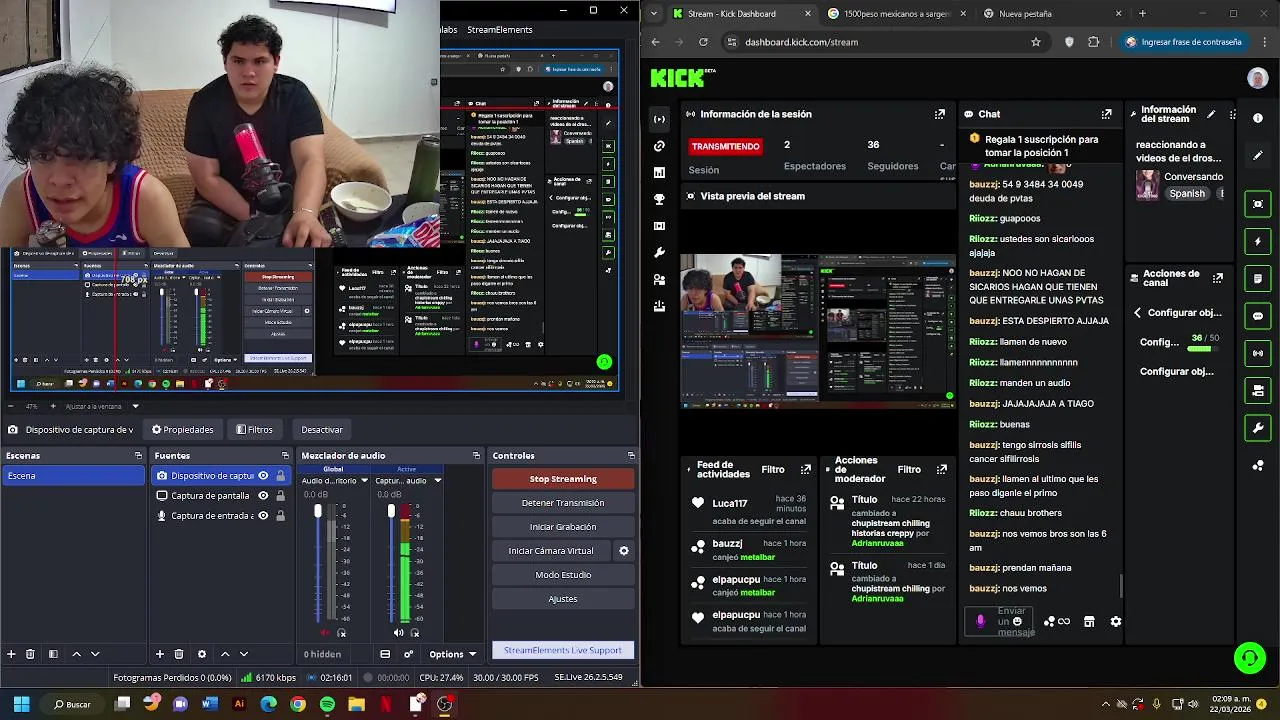Open Filtro in Feed de actividades
1280x720 pixels.
pos(773,470)
